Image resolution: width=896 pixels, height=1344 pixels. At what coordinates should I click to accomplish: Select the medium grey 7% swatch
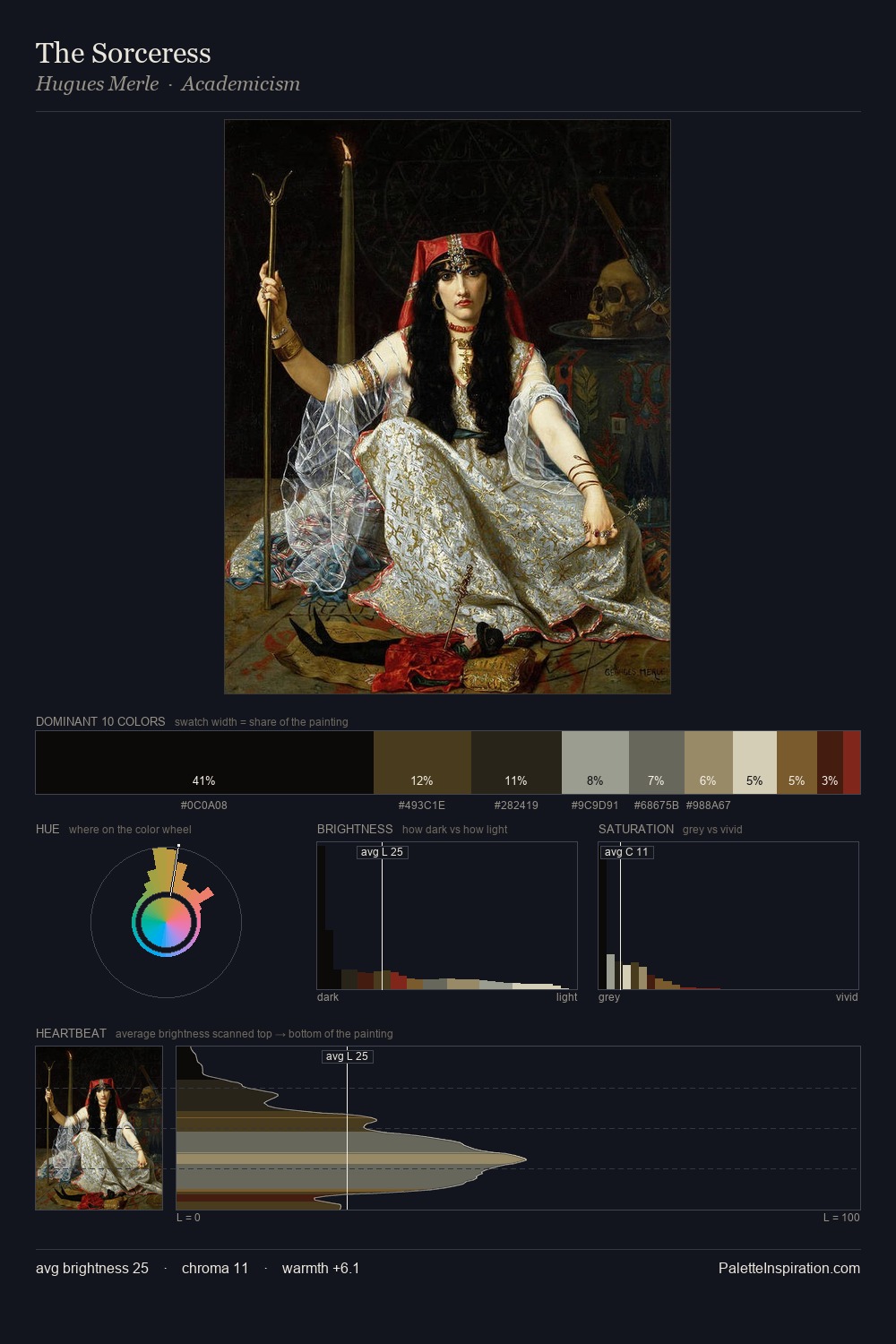[657, 762]
